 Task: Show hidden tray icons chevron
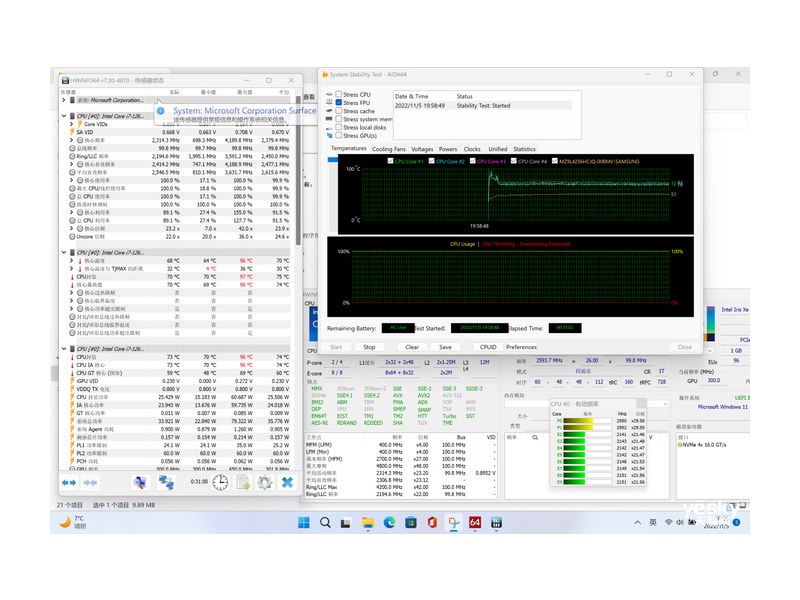[x=637, y=522]
